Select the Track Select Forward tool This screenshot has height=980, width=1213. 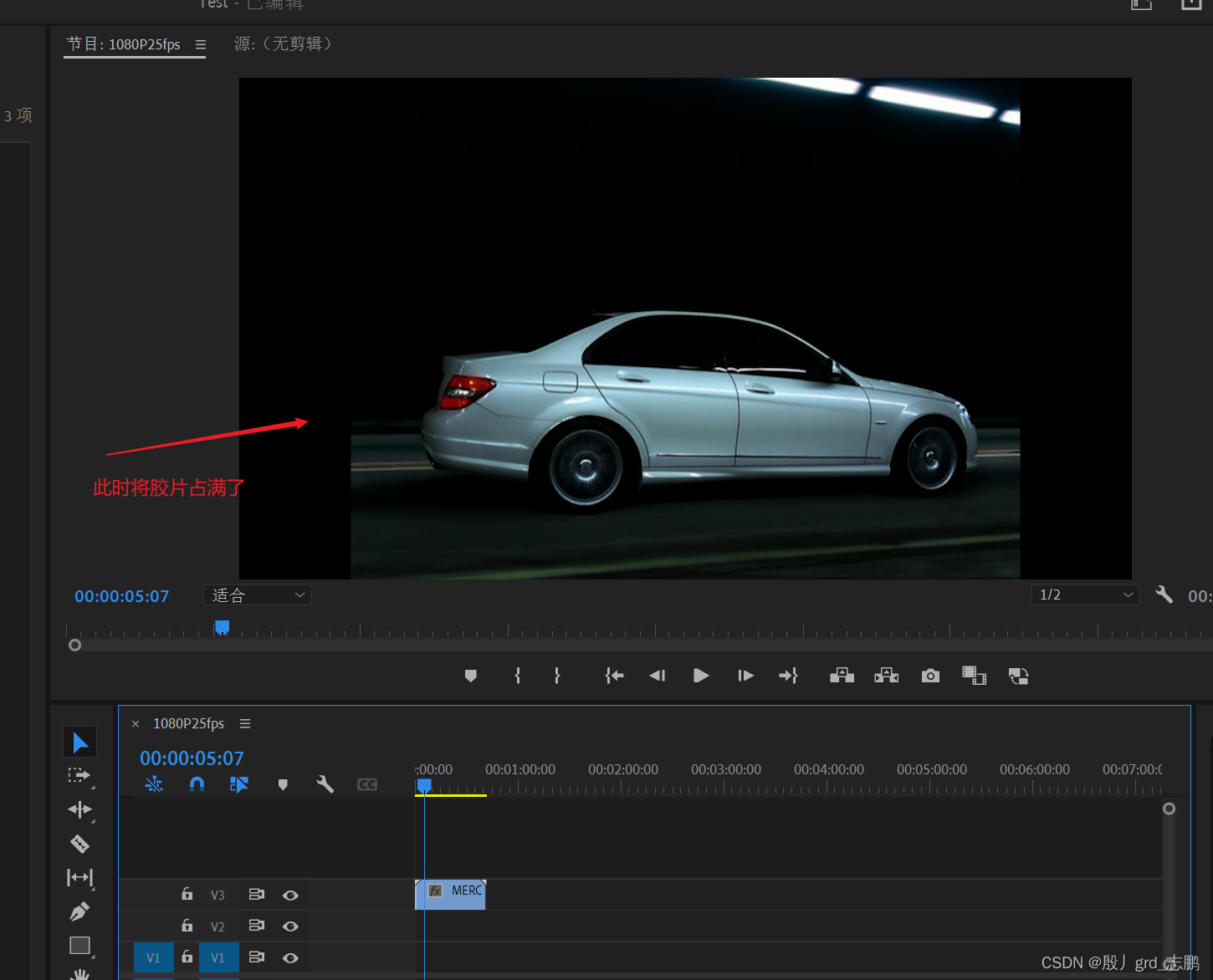[x=79, y=776]
